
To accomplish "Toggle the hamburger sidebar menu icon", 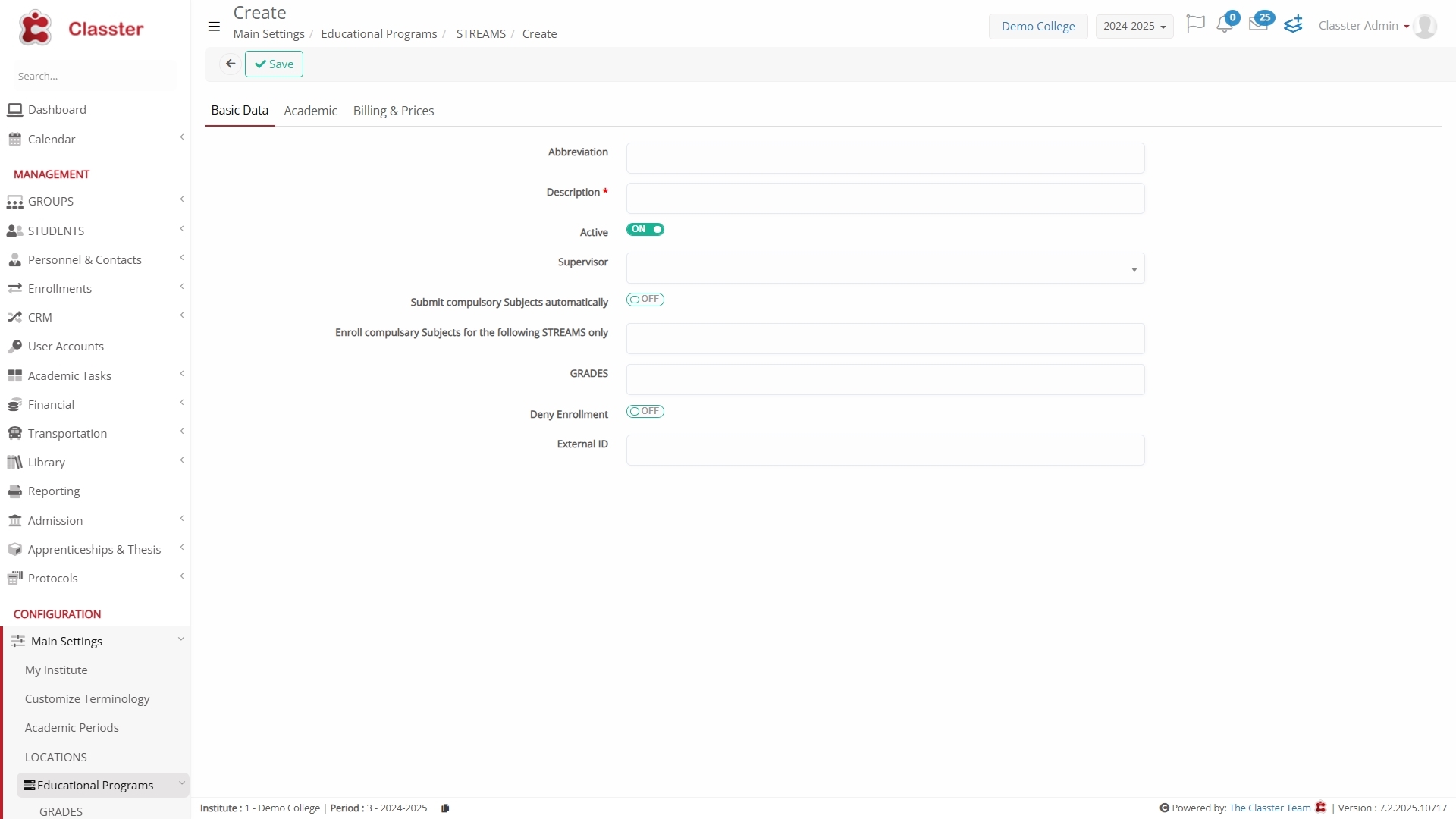I will click(x=214, y=27).
